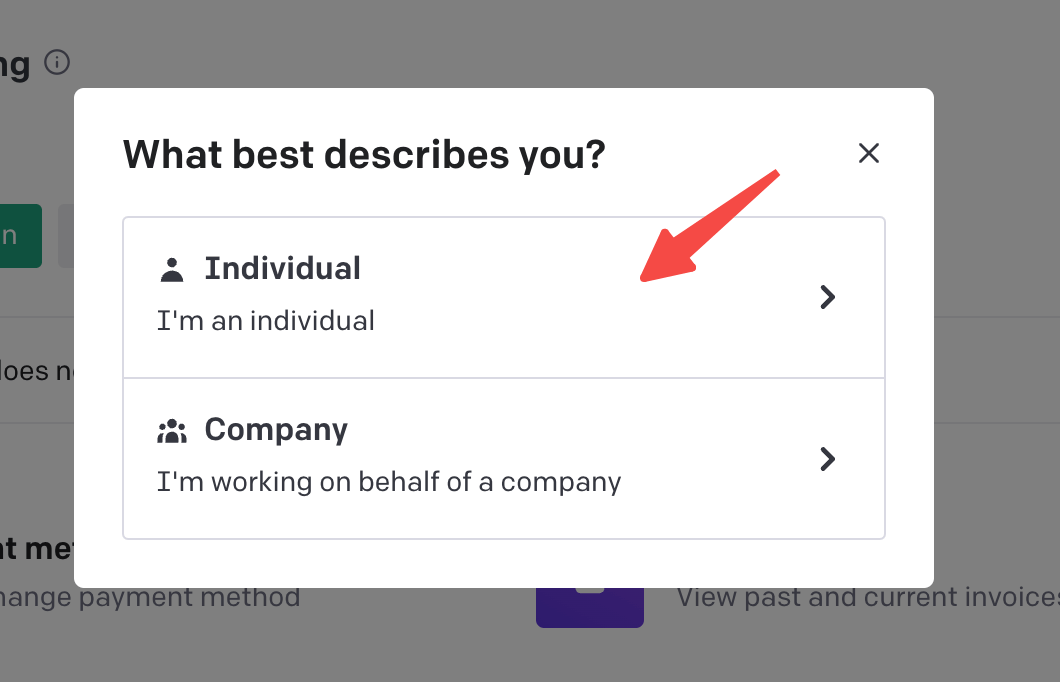The width and height of the screenshot is (1060, 682).
Task: Open the Individual option via its chevron
Action: point(827,297)
